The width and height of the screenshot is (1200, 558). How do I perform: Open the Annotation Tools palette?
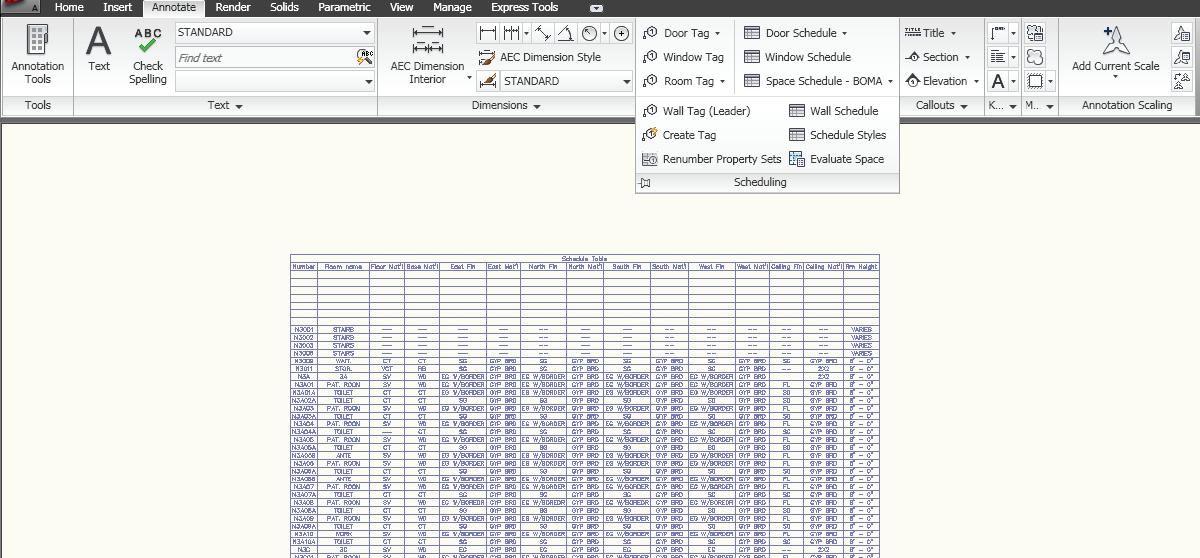[37, 54]
